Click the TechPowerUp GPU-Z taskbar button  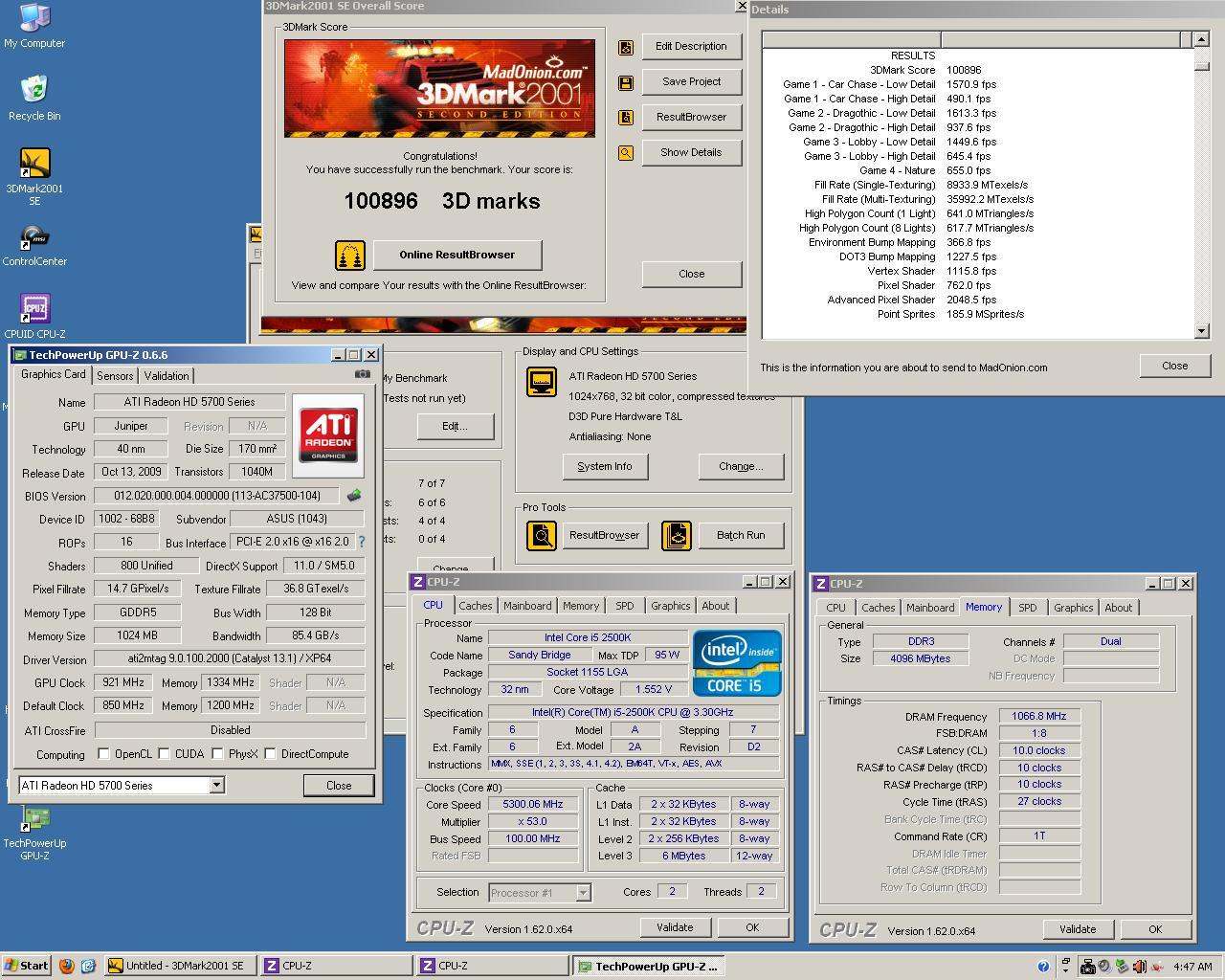click(x=649, y=967)
